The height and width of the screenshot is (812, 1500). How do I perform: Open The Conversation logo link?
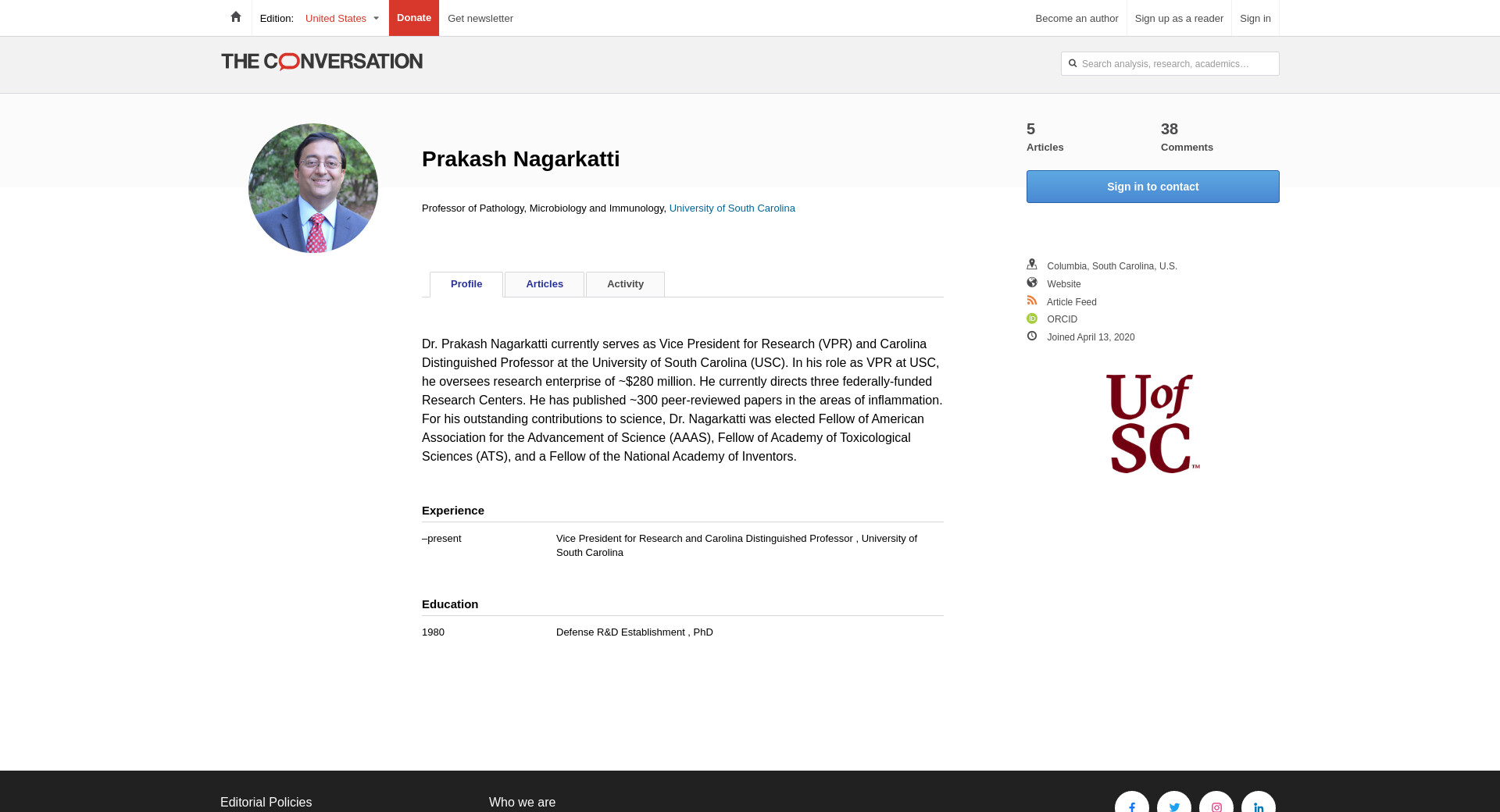(322, 62)
